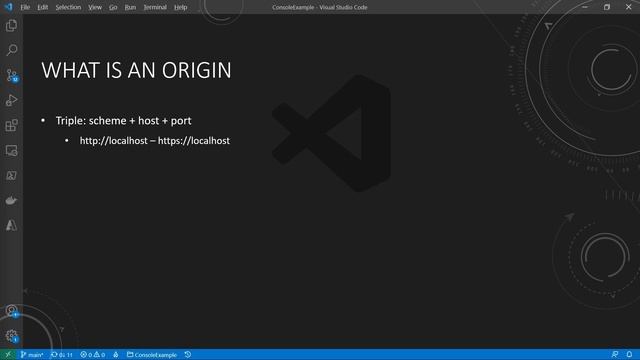This screenshot has width=640, height=360.
Task: Open the Help menu
Action: 180,7
